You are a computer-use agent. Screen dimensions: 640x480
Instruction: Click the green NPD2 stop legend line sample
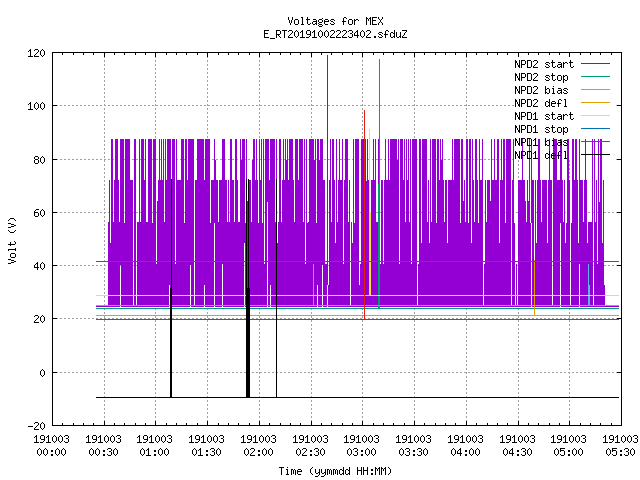[596, 77]
